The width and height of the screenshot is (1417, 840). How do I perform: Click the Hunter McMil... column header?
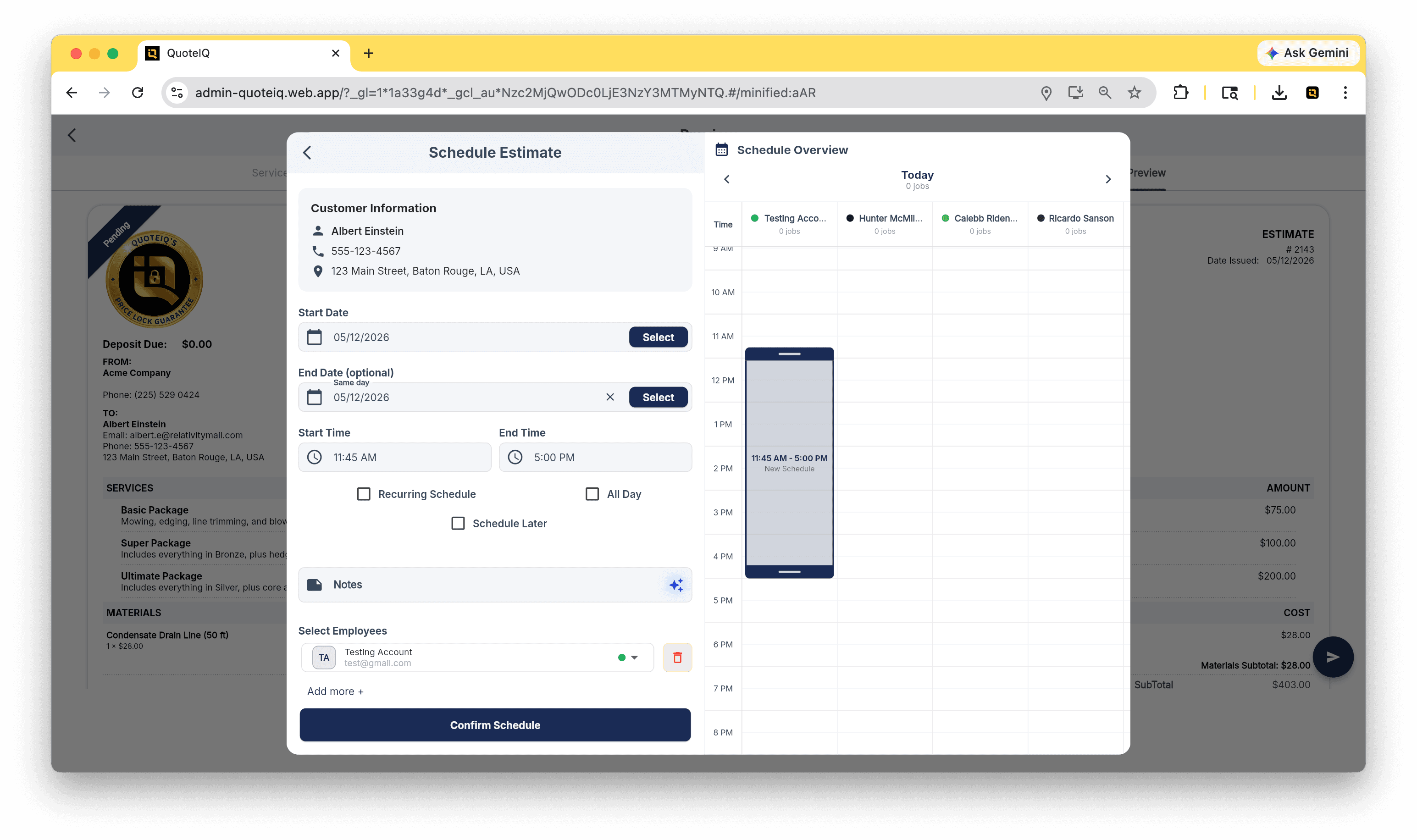(884, 224)
